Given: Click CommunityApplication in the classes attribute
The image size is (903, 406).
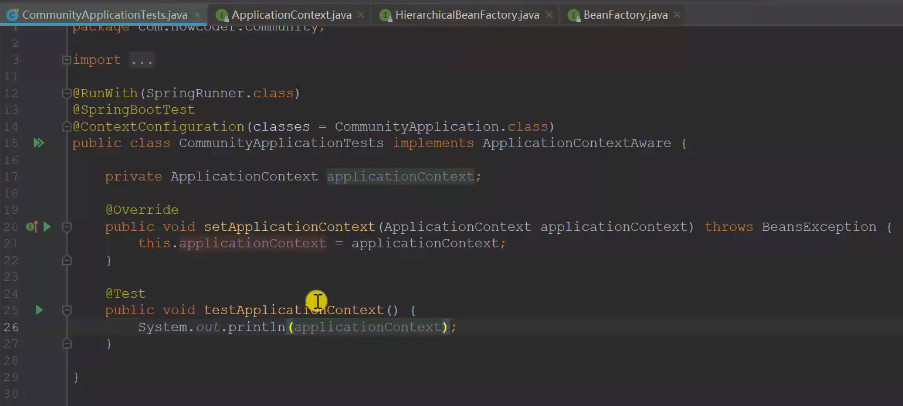Looking at the screenshot, I should pyautogui.click(x=417, y=127).
